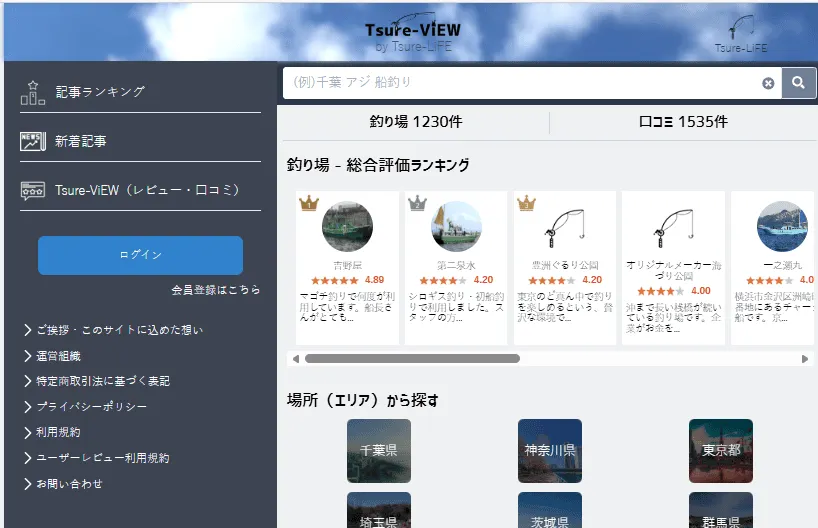Select the 東京都 area tile
Screen dimensions: 818x528
pos(721,451)
